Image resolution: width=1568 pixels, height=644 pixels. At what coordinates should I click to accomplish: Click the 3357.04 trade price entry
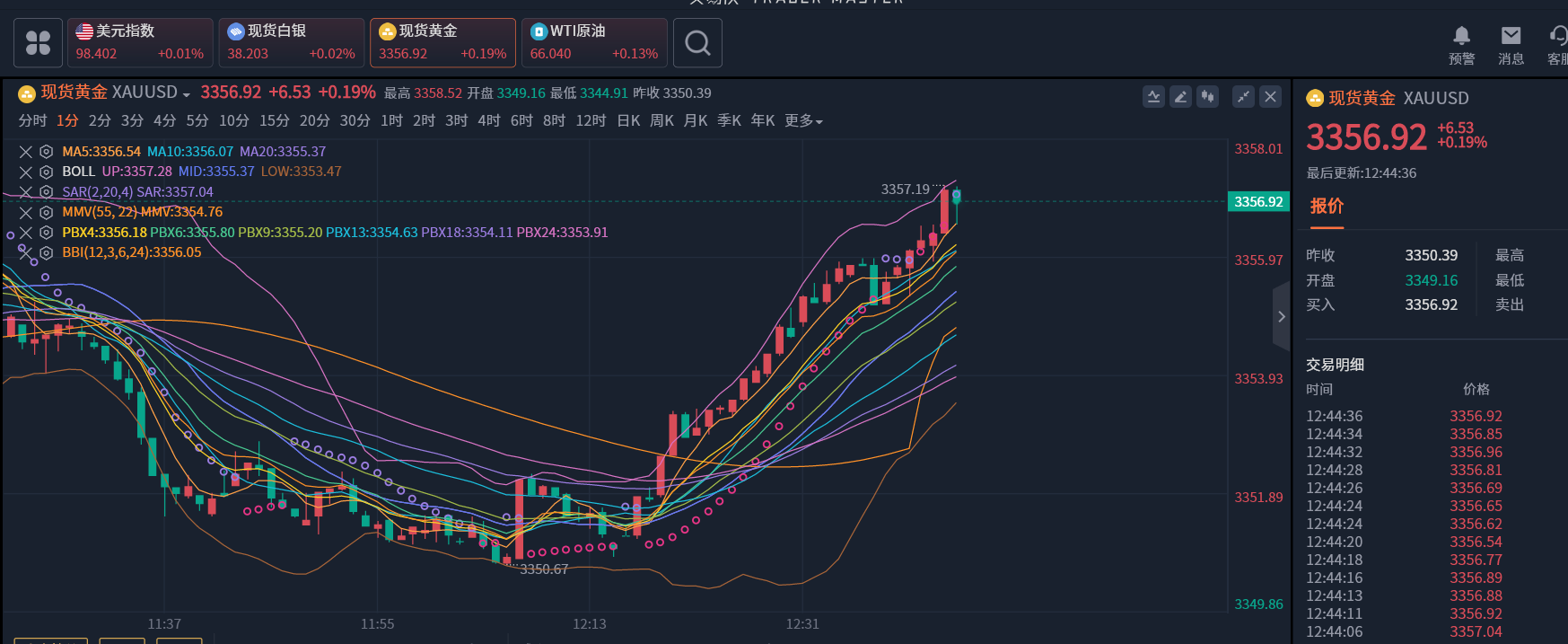click(x=1476, y=631)
